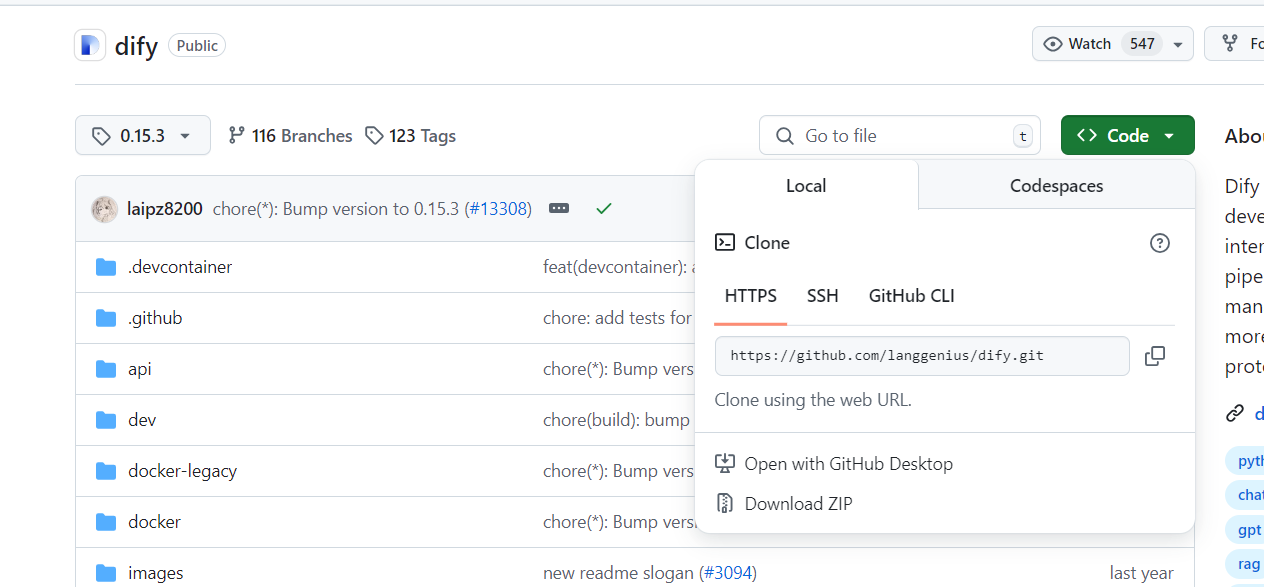Open the dev folder name
Screen dimensions: 1264x587
142,420
